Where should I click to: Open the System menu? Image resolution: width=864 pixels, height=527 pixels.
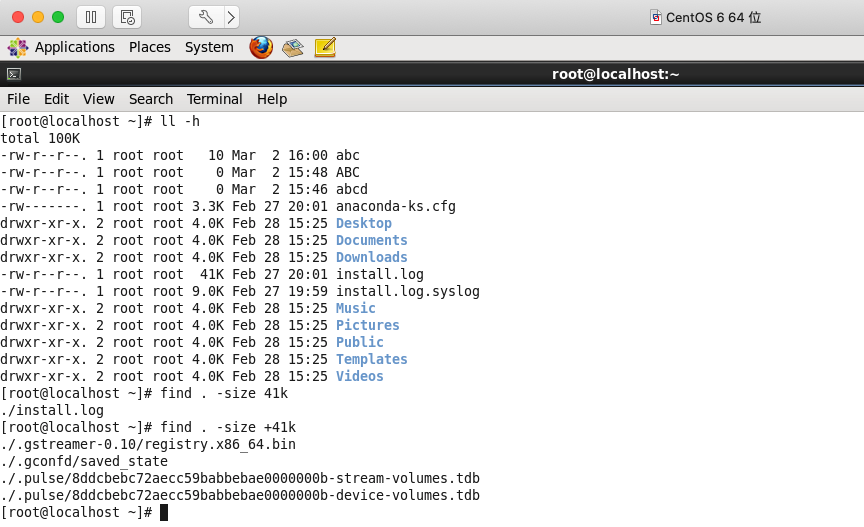point(209,47)
